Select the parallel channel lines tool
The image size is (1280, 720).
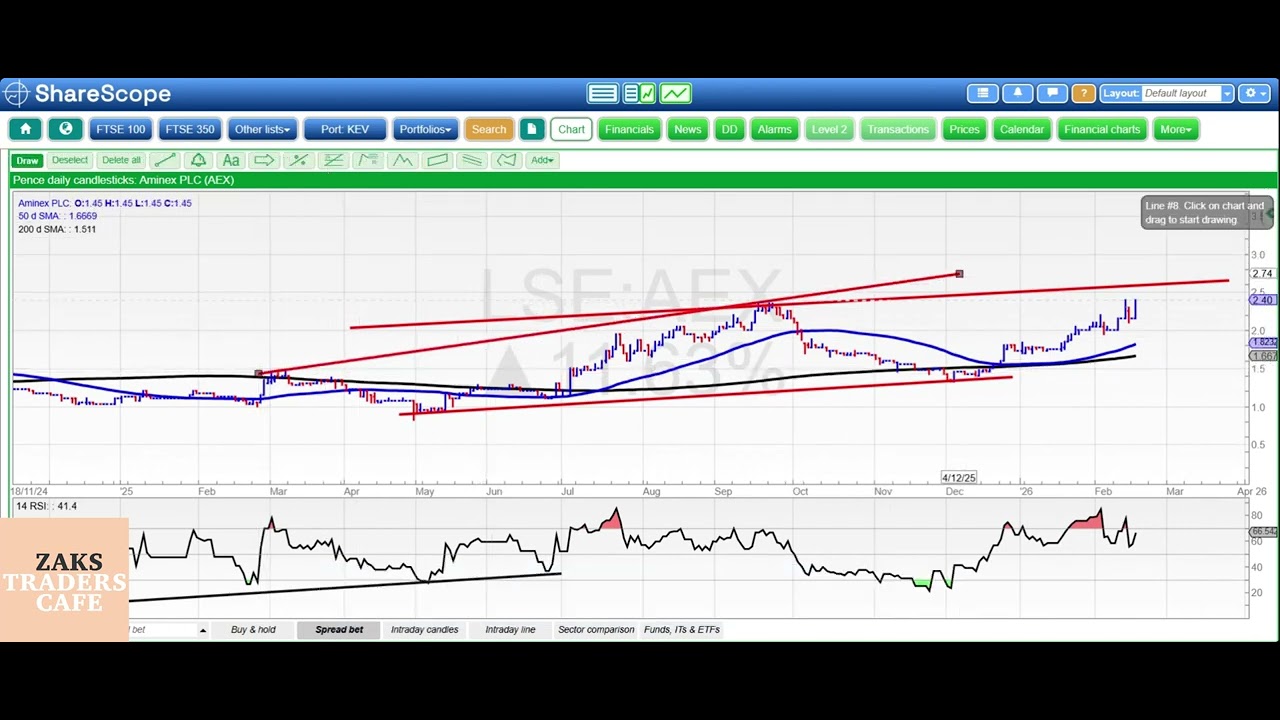[x=472, y=160]
